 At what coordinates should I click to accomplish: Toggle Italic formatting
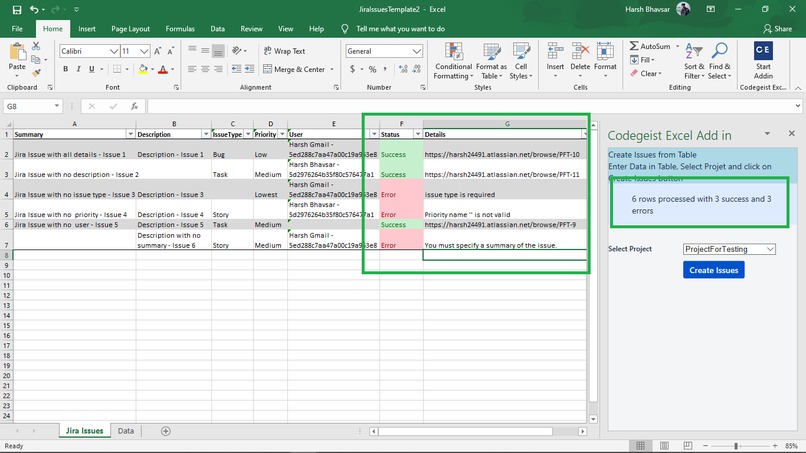[x=78, y=69]
